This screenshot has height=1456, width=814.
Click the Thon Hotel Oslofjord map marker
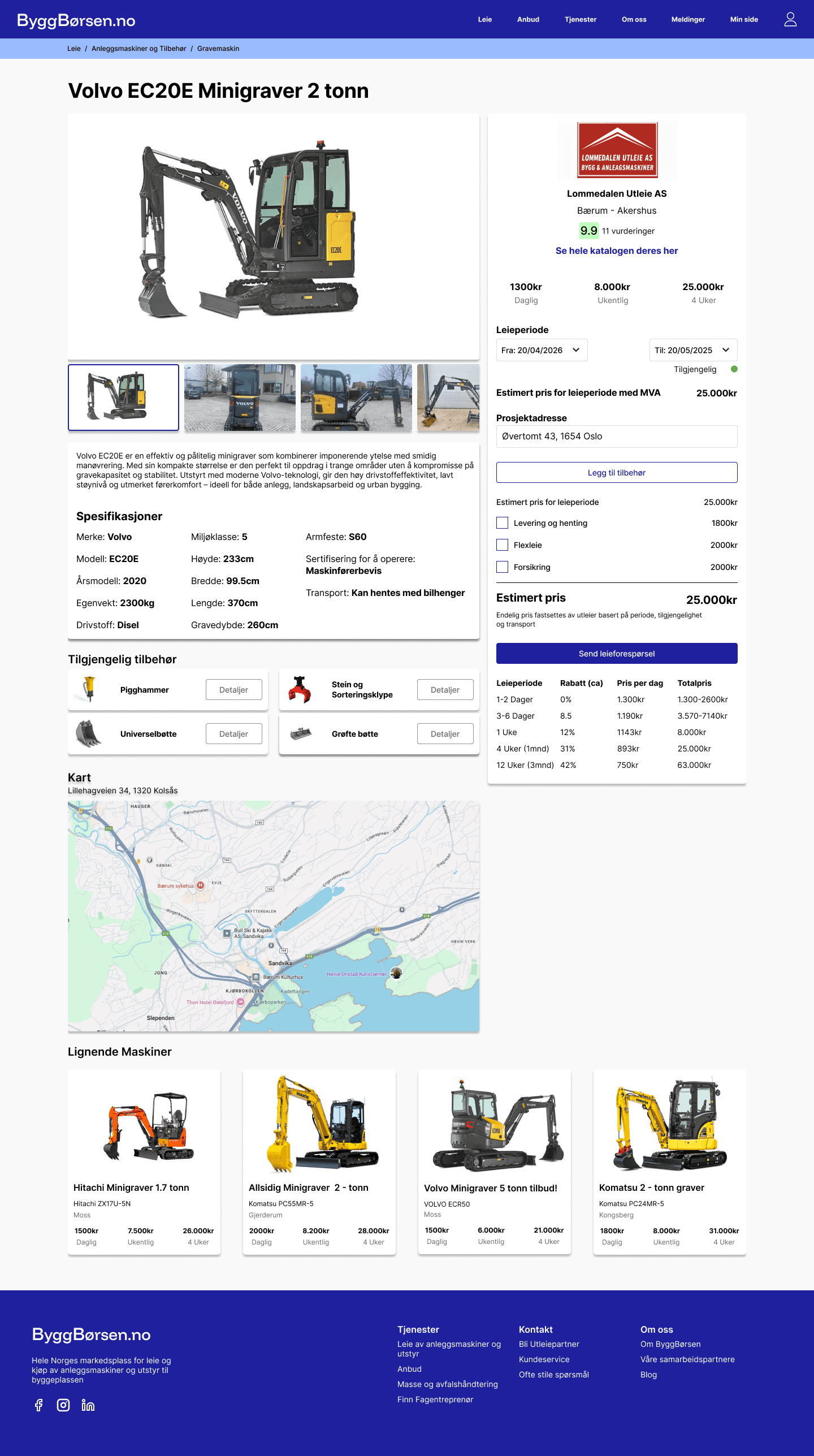pos(240,1002)
